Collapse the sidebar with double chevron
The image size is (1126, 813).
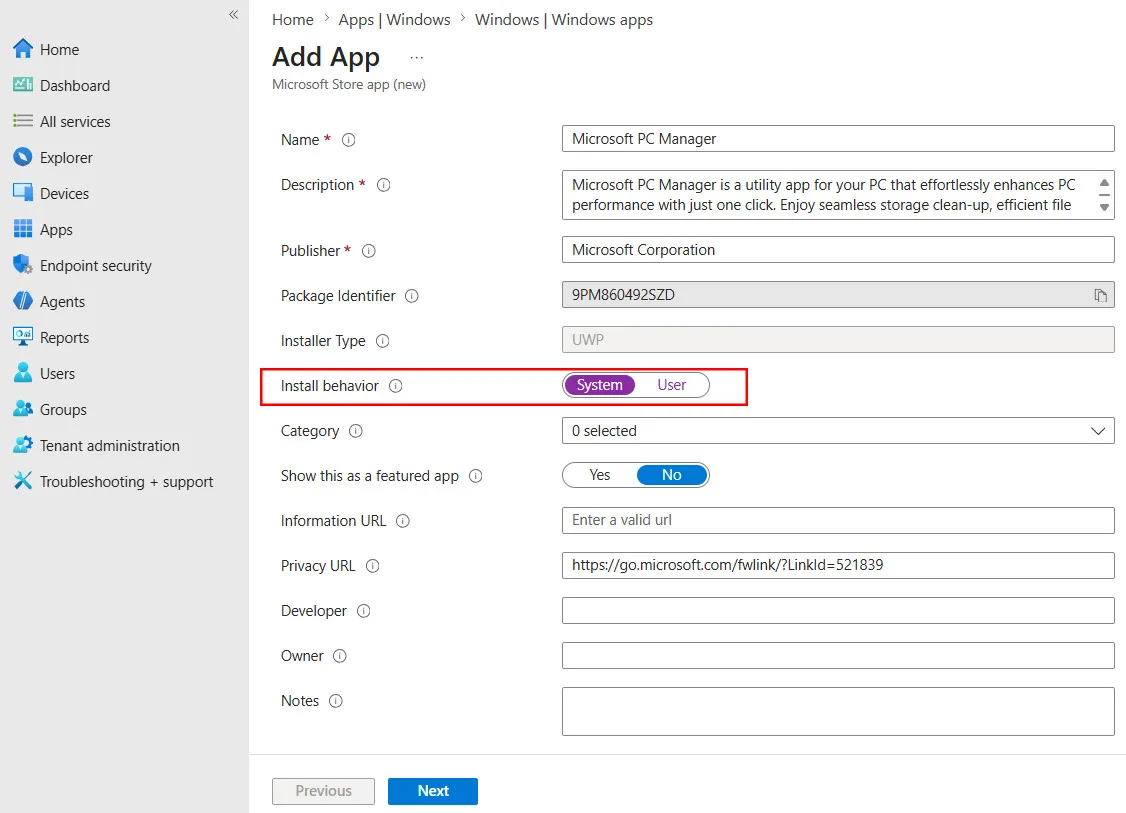tap(233, 14)
